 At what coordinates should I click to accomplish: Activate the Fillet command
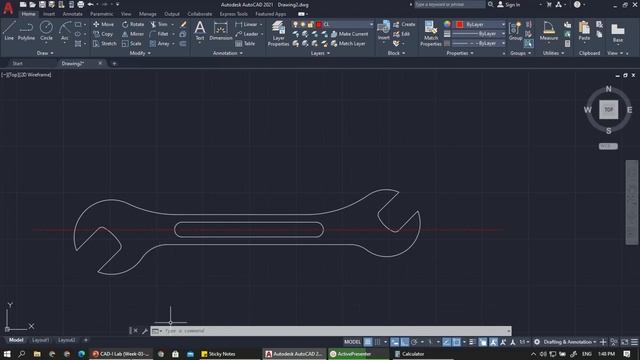159,34
